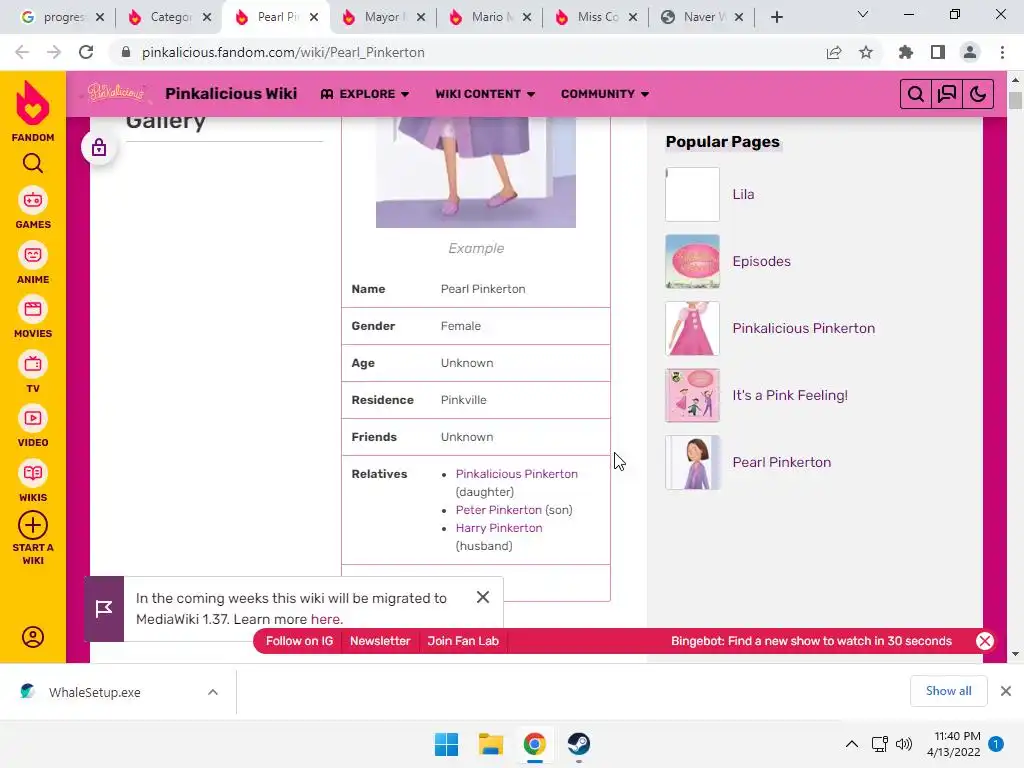The height and width of the screenshot is (768, 1024).
Task: Click the page lock icon
Action: [99, 148]
